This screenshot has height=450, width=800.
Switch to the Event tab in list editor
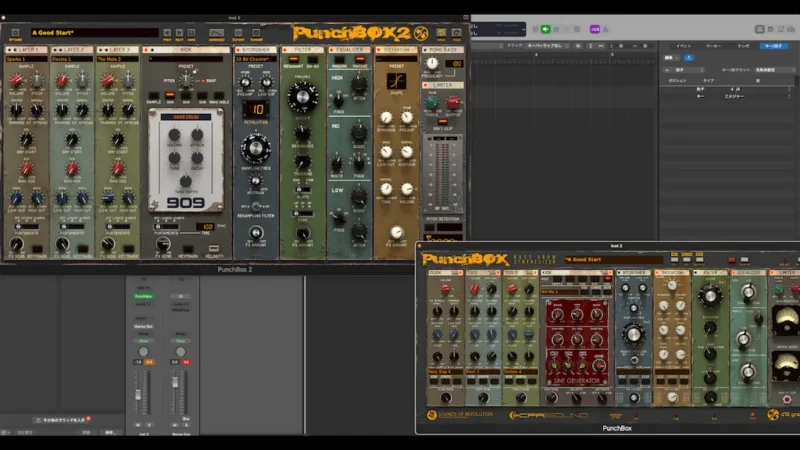click(683, 46)
